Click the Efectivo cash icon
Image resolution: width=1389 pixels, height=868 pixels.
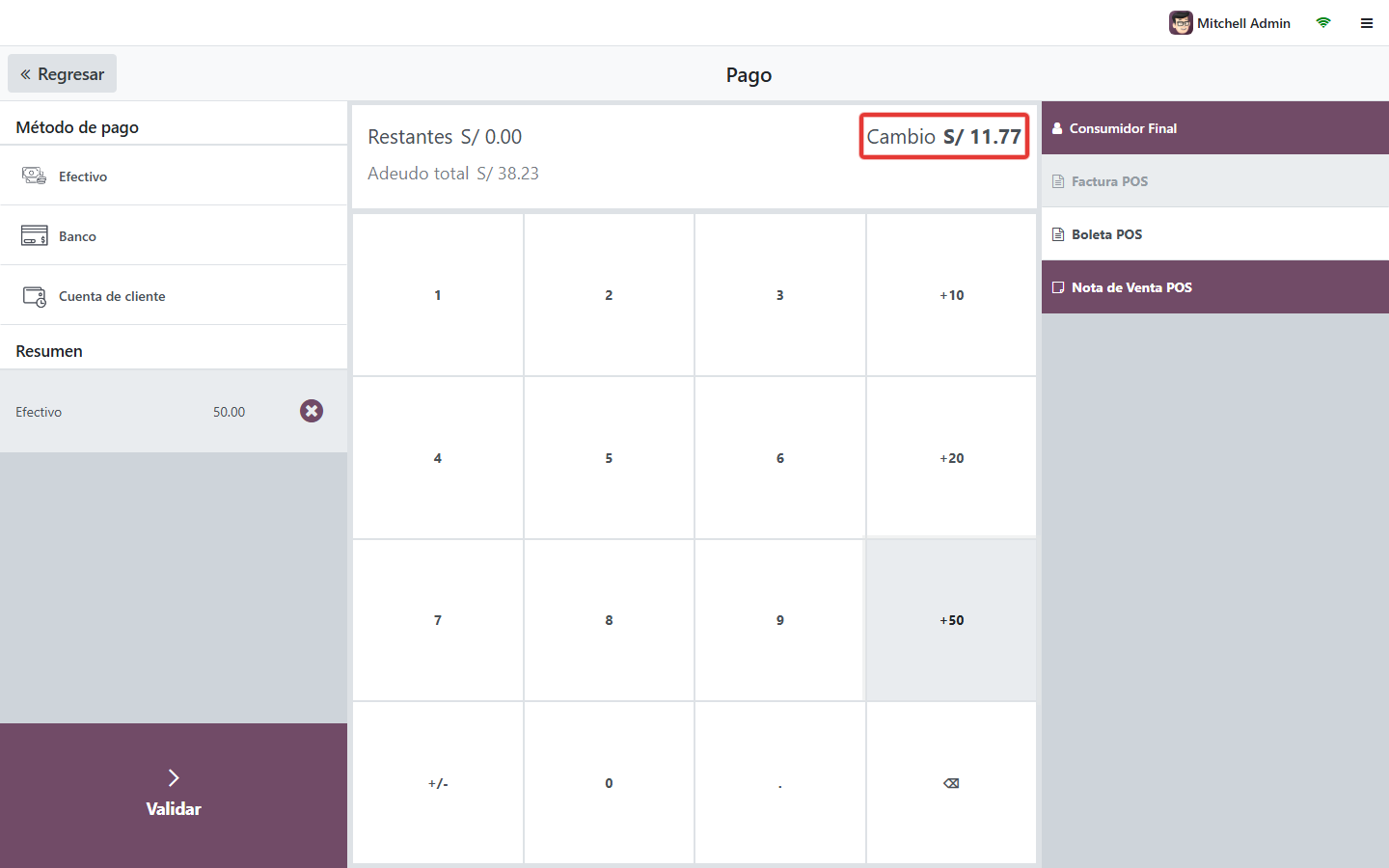tap(35, 176)
